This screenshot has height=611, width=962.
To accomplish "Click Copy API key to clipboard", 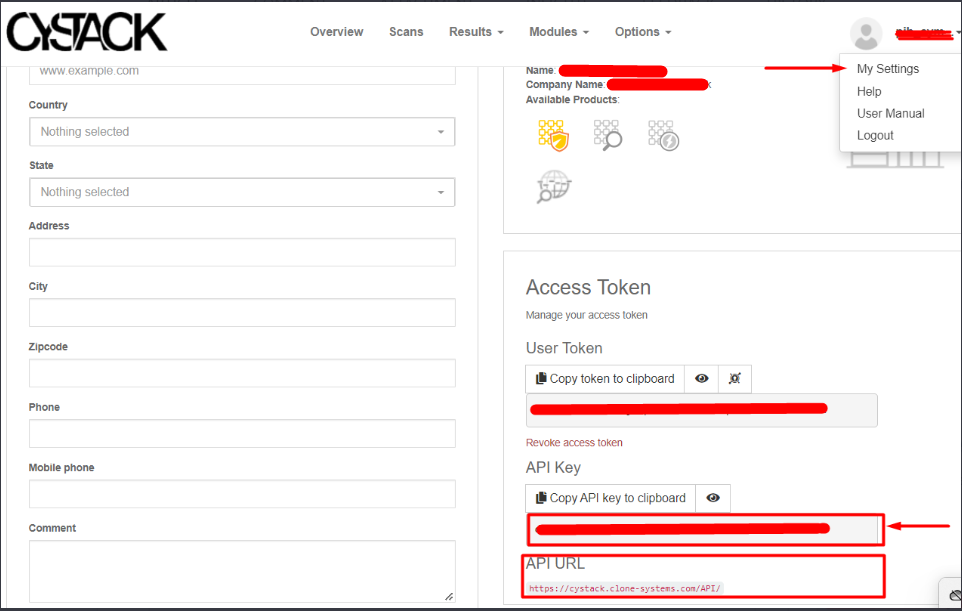I will (610, 498).
